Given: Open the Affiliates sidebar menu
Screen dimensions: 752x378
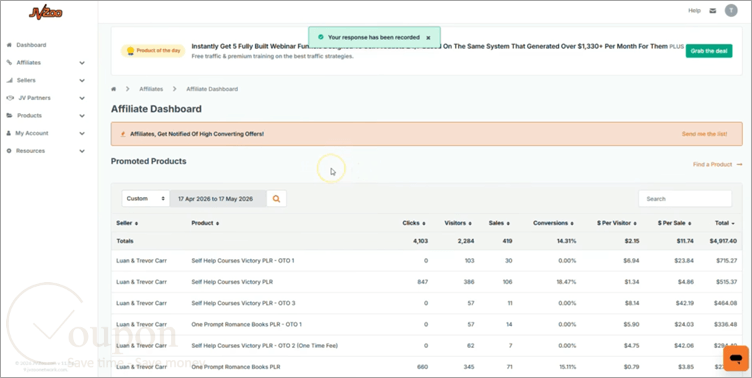Looking at the screenshot, I should [28, 63].
